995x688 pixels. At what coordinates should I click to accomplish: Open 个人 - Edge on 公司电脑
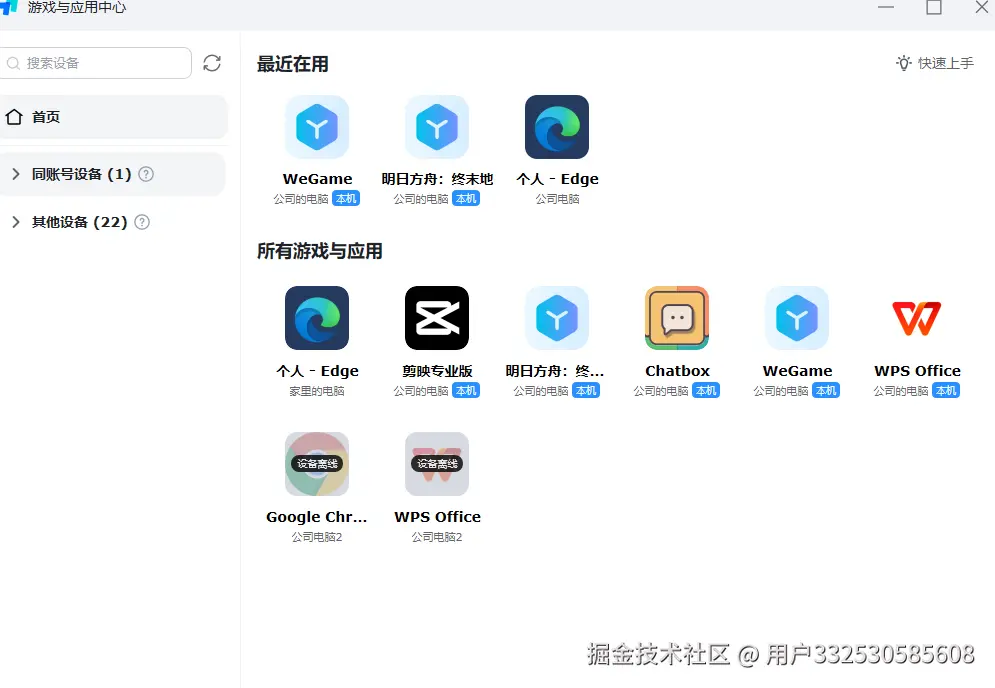pos(557,127)
